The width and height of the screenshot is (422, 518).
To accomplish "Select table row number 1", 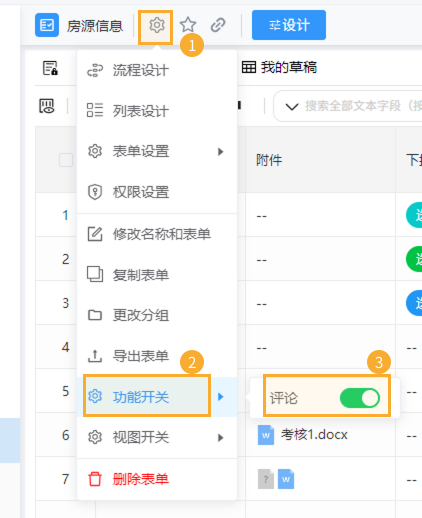I will click(x=65, y=215).
